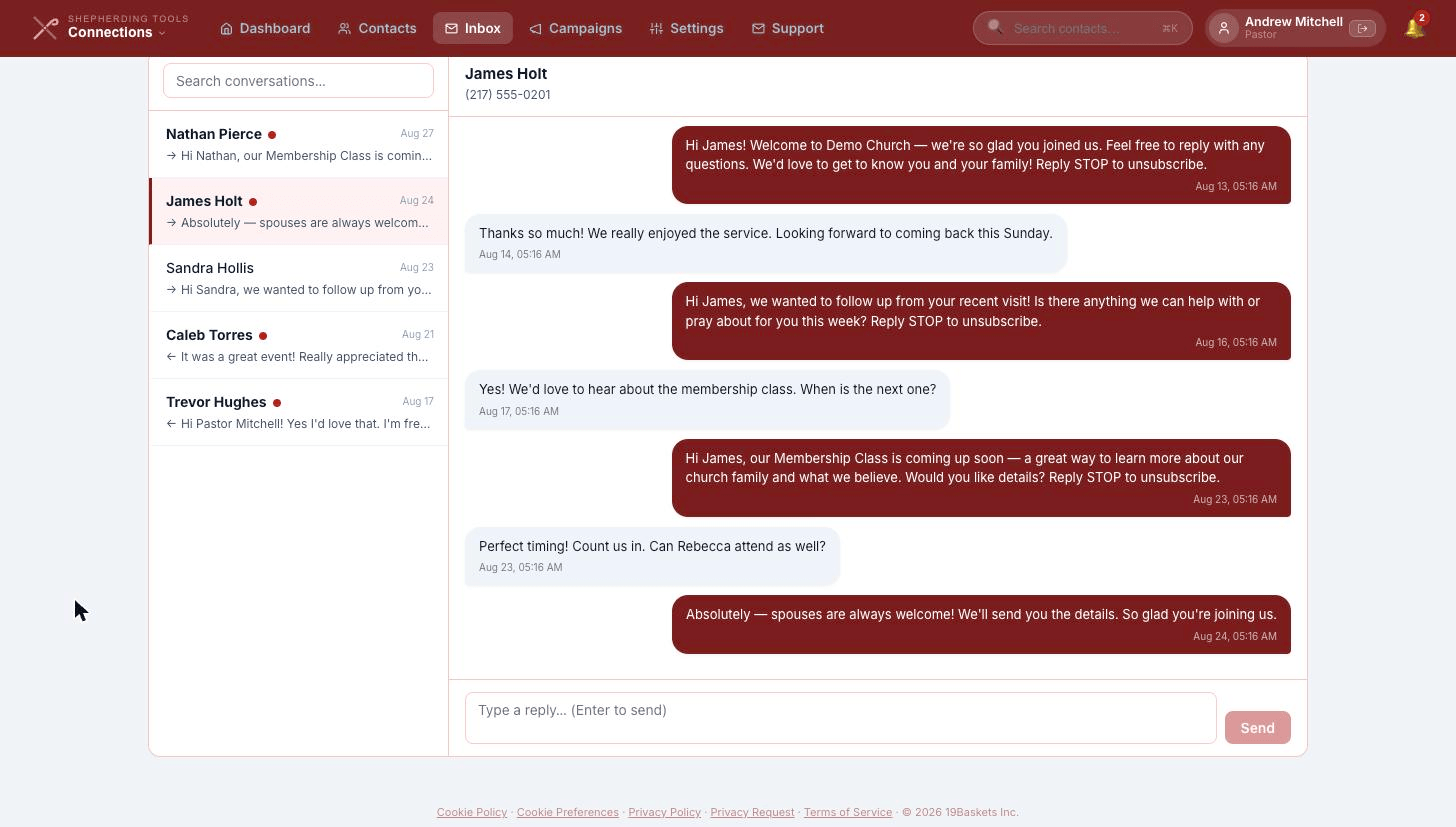
Task: Open the Privacy Request link
Action: click(x=752, y=812)
